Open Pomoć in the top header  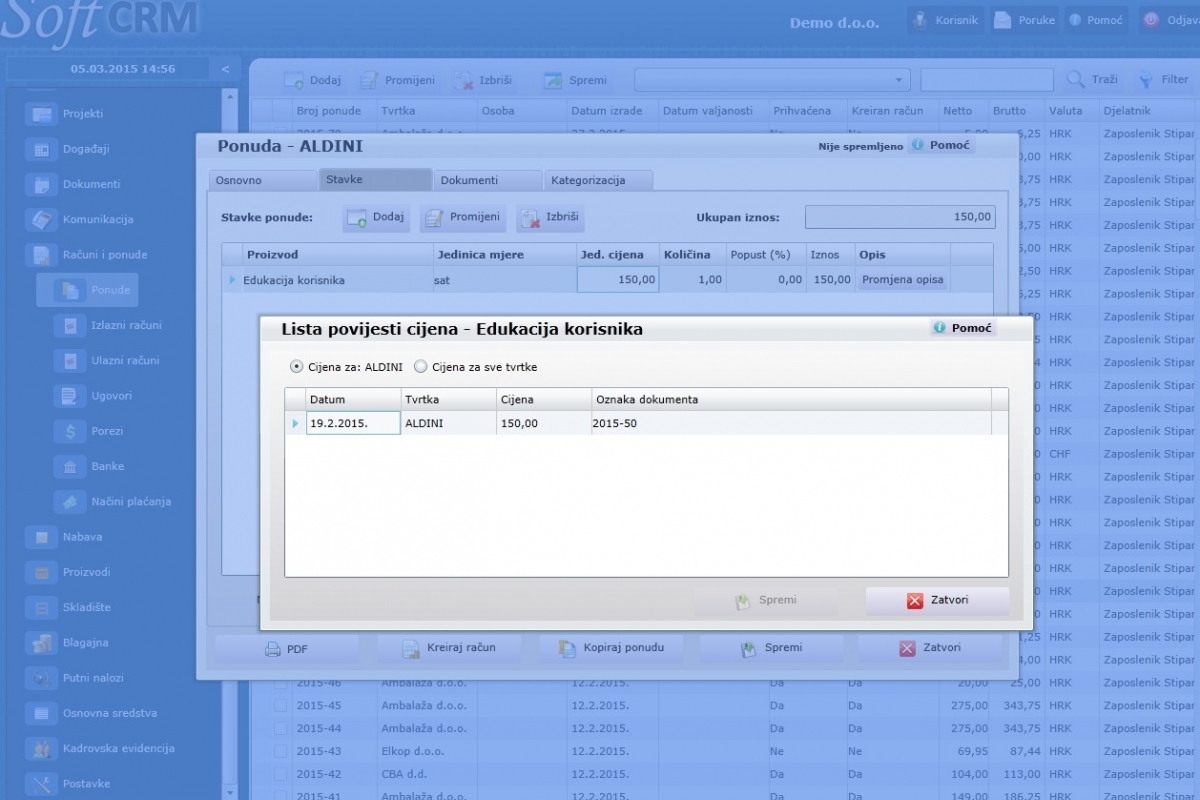tap(1096, 20)
